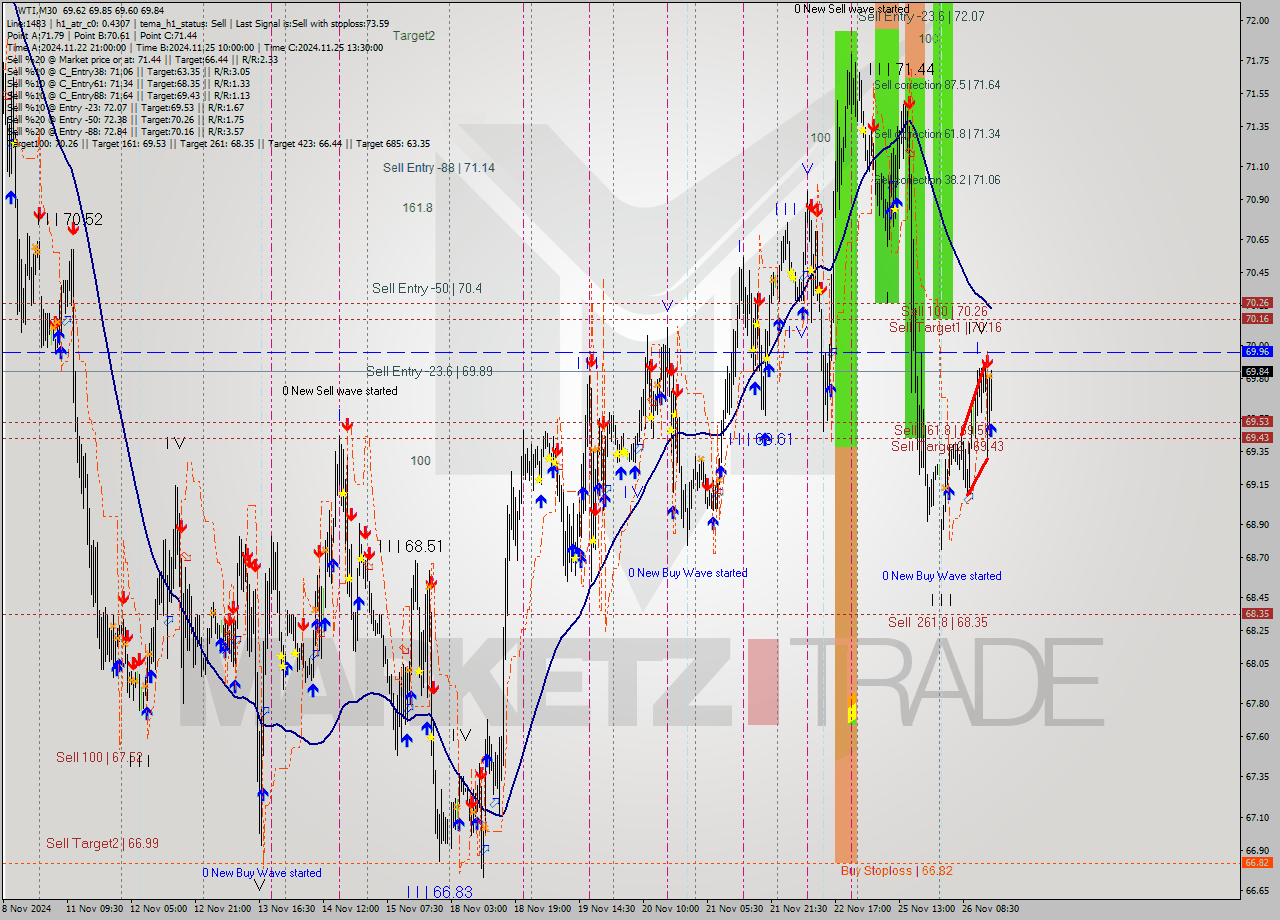
Task: Click the '25 Nov 13:00' time axis label
Action: tap(925, 910)
